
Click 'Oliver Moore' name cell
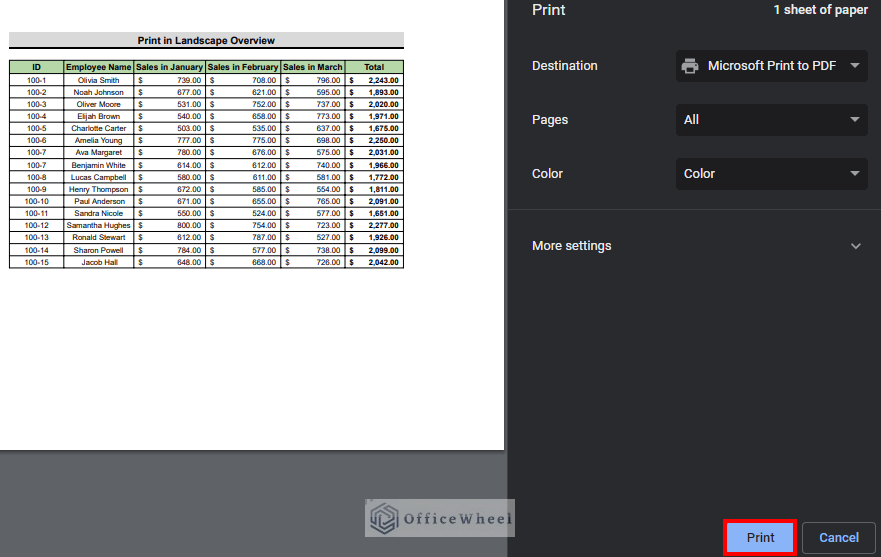pos(98,105)
